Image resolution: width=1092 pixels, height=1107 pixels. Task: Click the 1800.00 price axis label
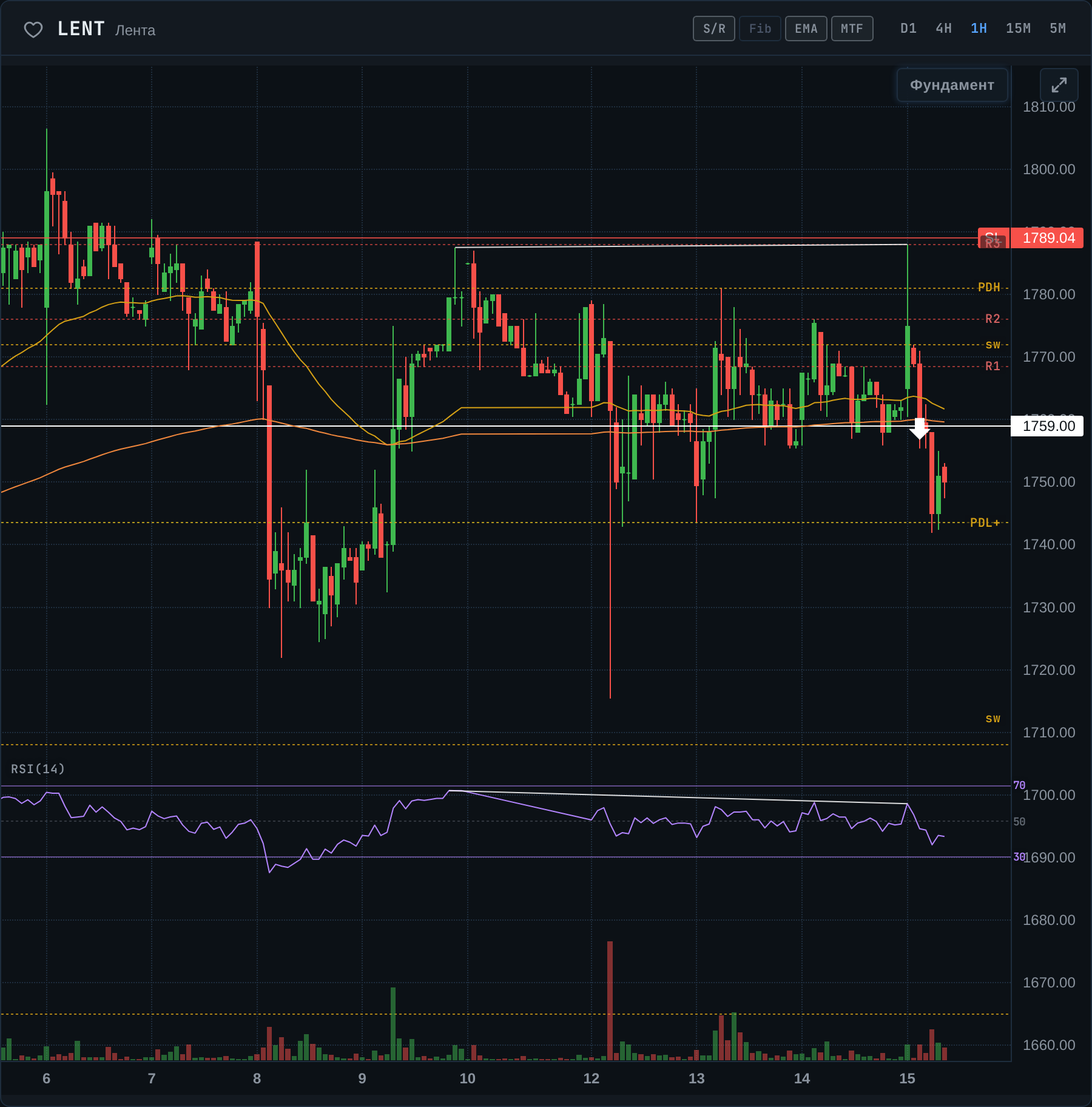pos(1049,169)
